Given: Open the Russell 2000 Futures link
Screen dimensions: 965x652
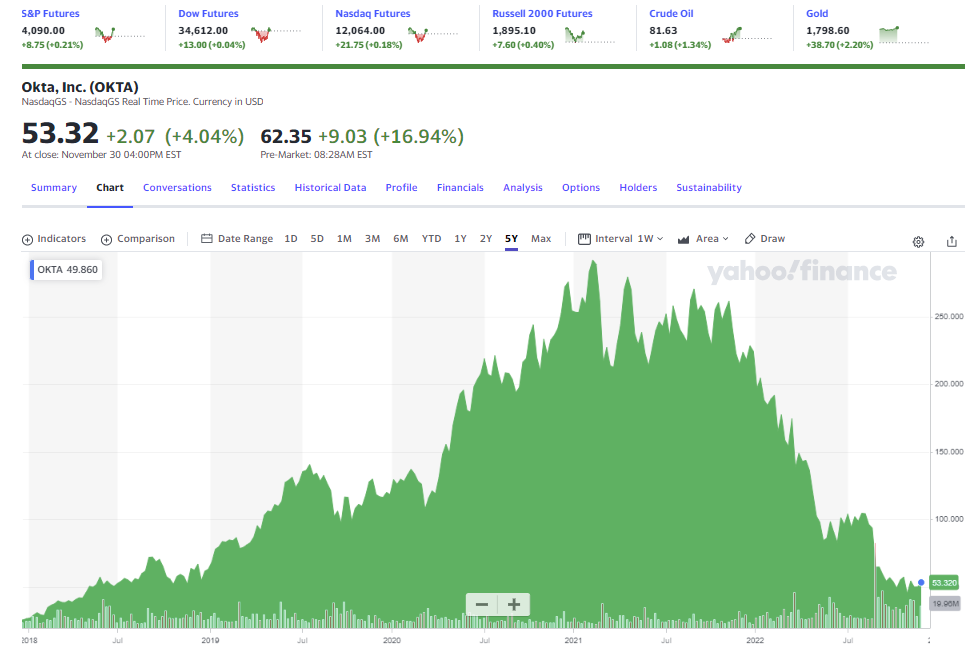Looking at the screenshot, I should tap(542, 14).
